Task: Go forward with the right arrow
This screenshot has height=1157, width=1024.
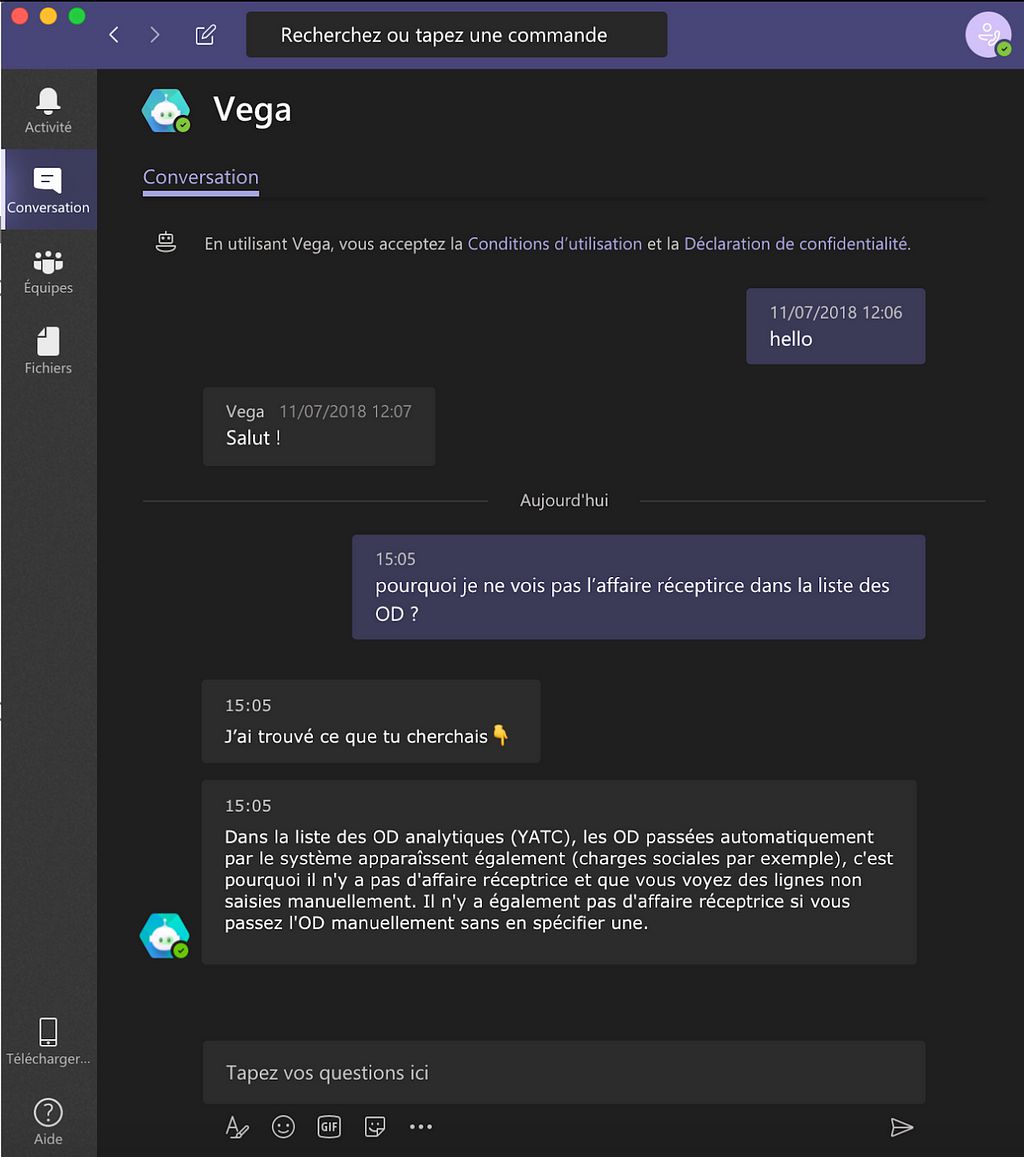Action: [x=154, y=34]
